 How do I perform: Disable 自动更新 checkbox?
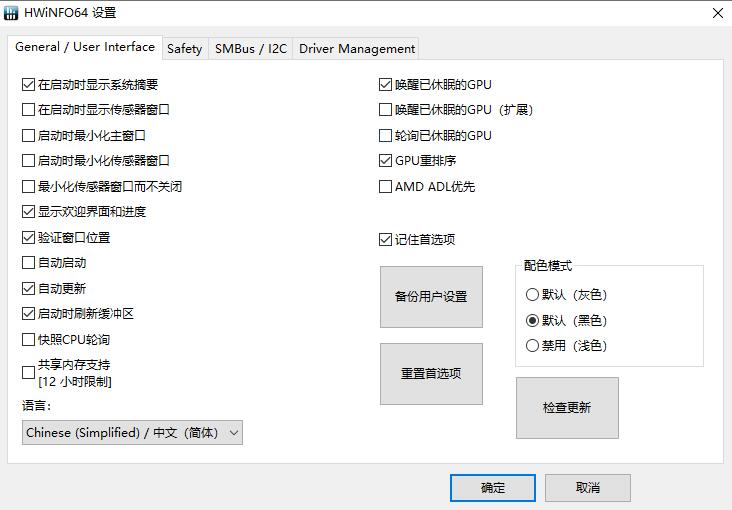click(x=28, y=288)
